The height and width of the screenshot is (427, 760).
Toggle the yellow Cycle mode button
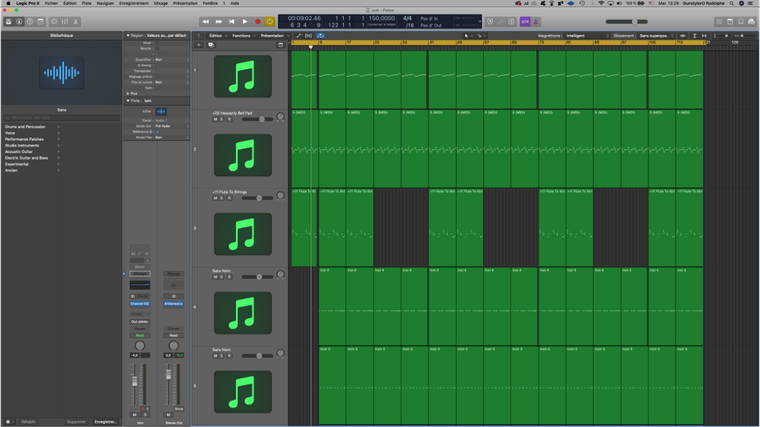[x=270, y=21]
